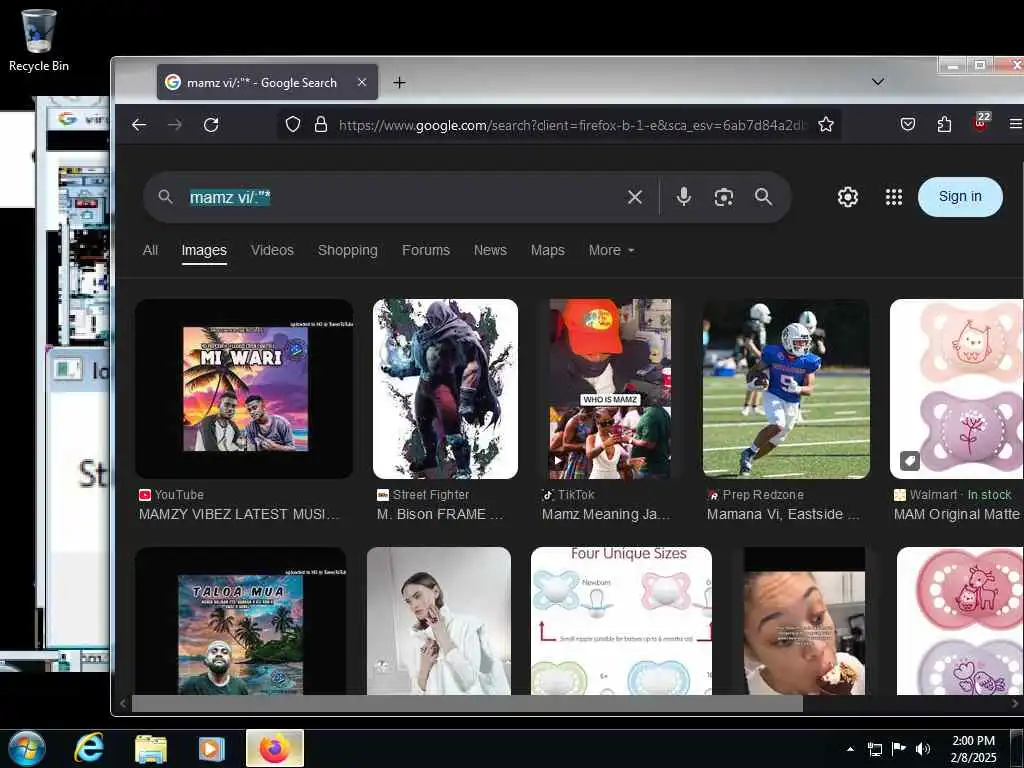Open the Recycle Bin desktop icon
Image resolution: width=1024 pixels, height=768 pixels.
[x=39, y=40]
